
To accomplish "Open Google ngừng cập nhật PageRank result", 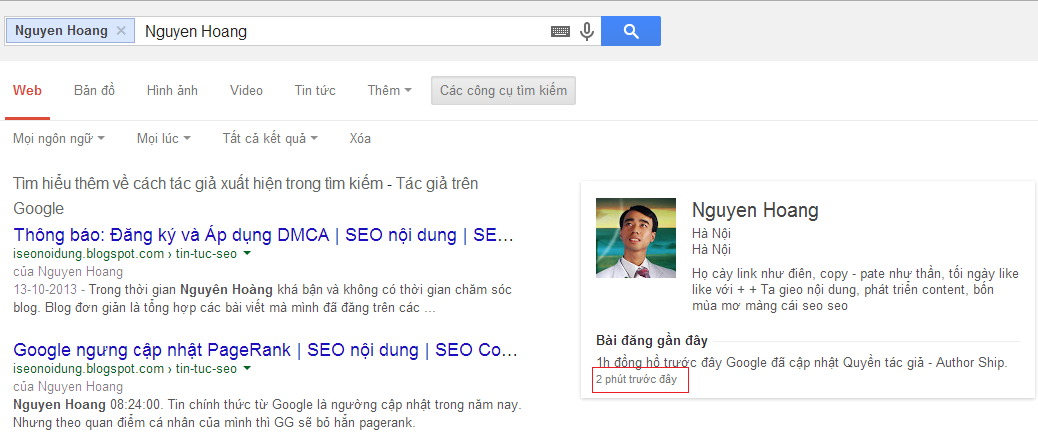I will coord(264,350).
